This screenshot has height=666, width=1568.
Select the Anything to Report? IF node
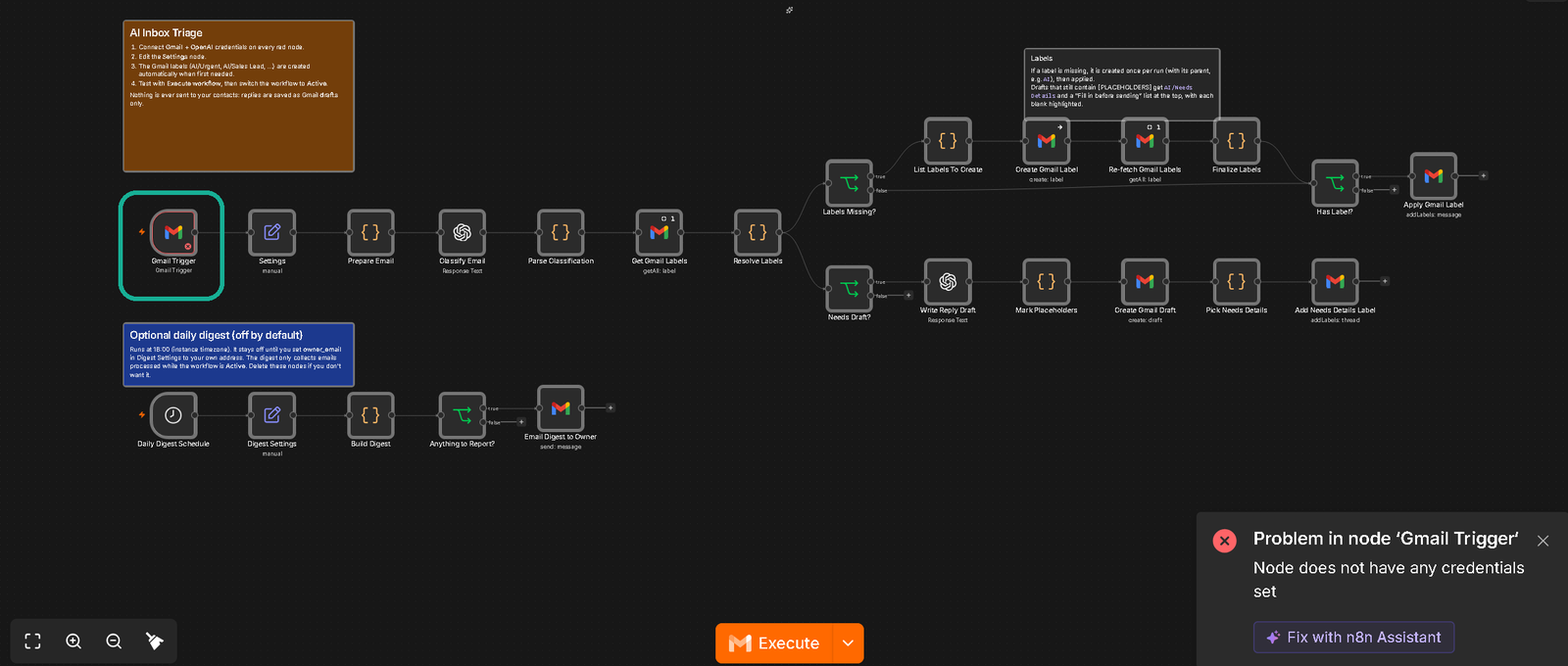[x=463, y=415]
